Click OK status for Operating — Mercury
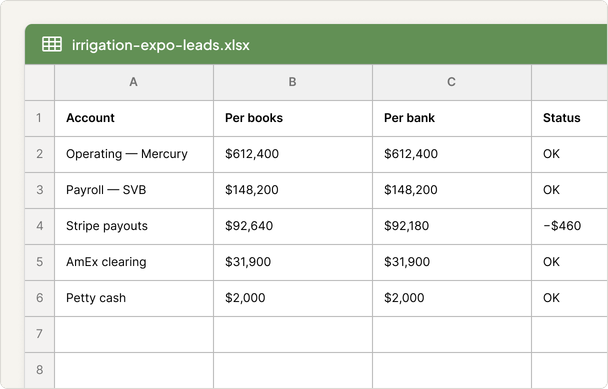The image size is (608, 389). pyautogui.click(x=570, y=154)
